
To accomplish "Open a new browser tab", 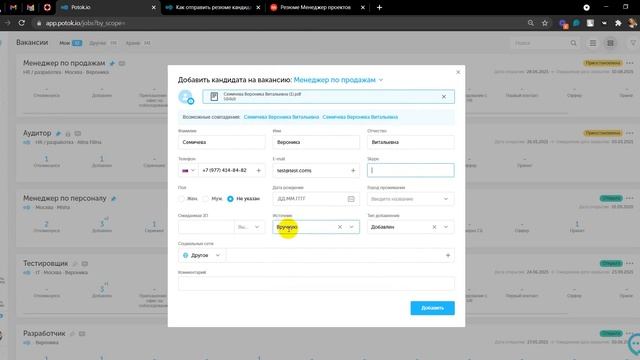I will [x=379, y=7].
